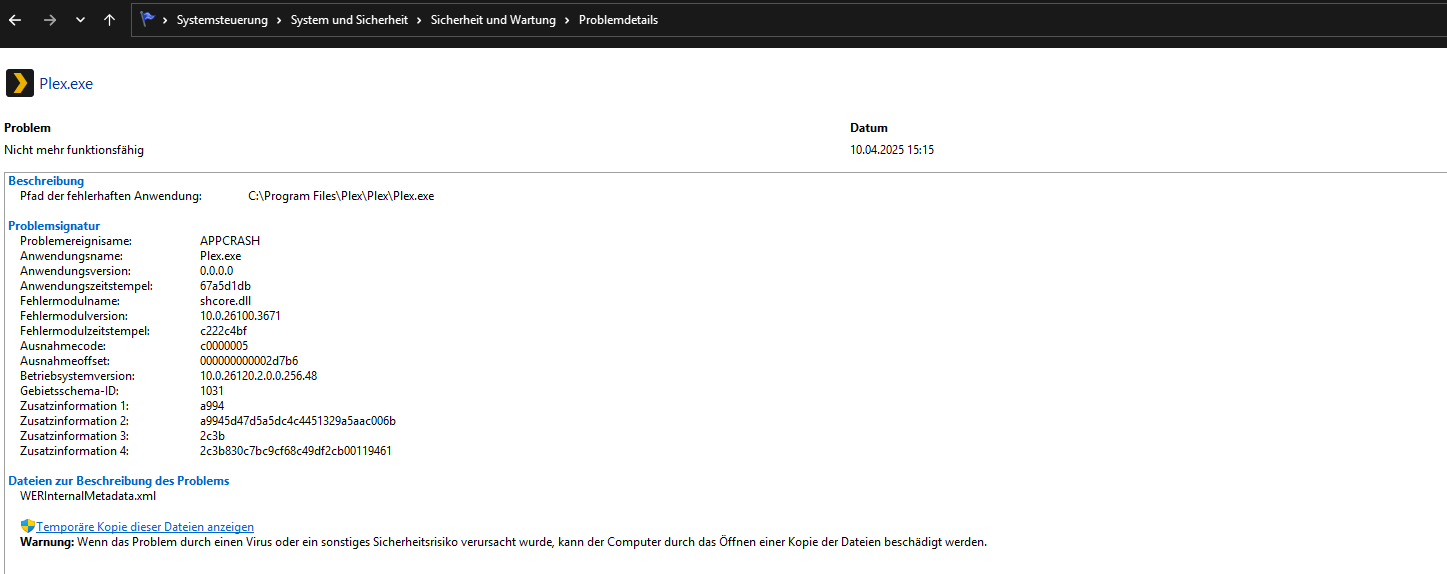
Task: Click the Datum column header
Action: (x=869, y=128)
